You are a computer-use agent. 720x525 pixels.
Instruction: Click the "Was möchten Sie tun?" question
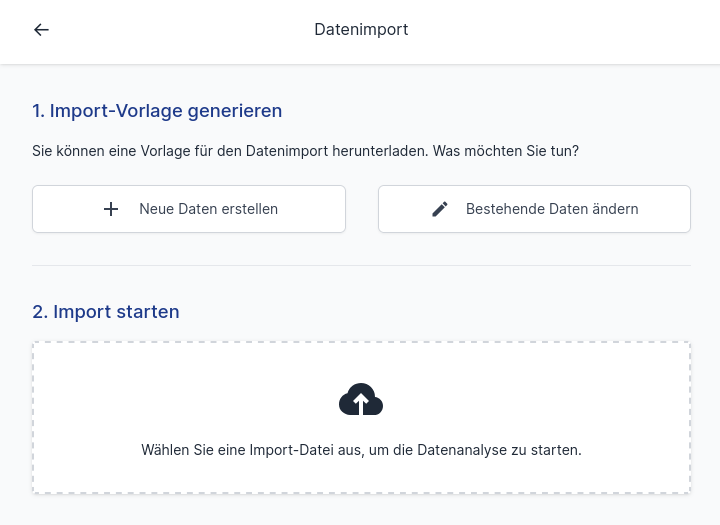tap(506, 152)
